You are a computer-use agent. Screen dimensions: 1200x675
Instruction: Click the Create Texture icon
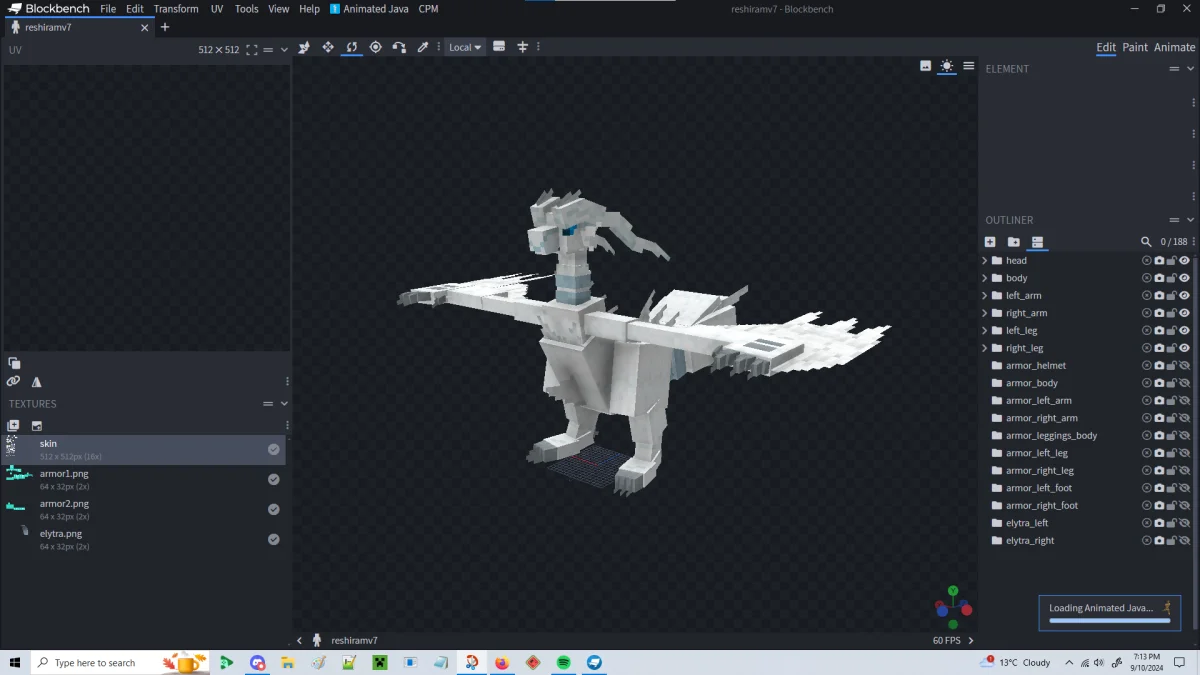pyautogui.click(x=37, y=425)
